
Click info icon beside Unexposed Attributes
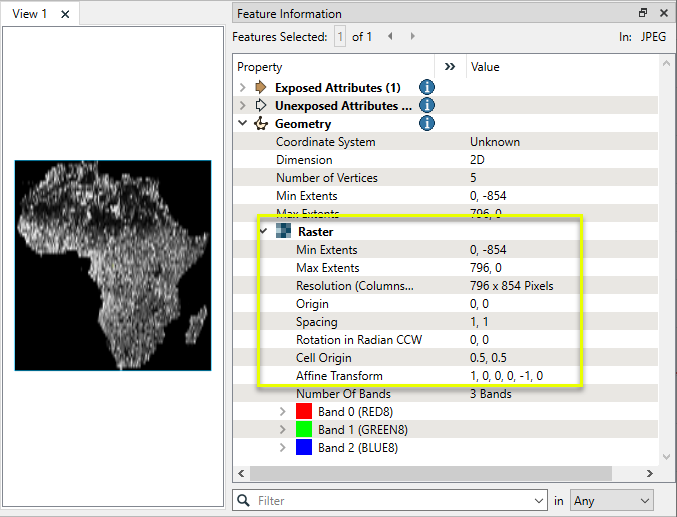[427, 106]
